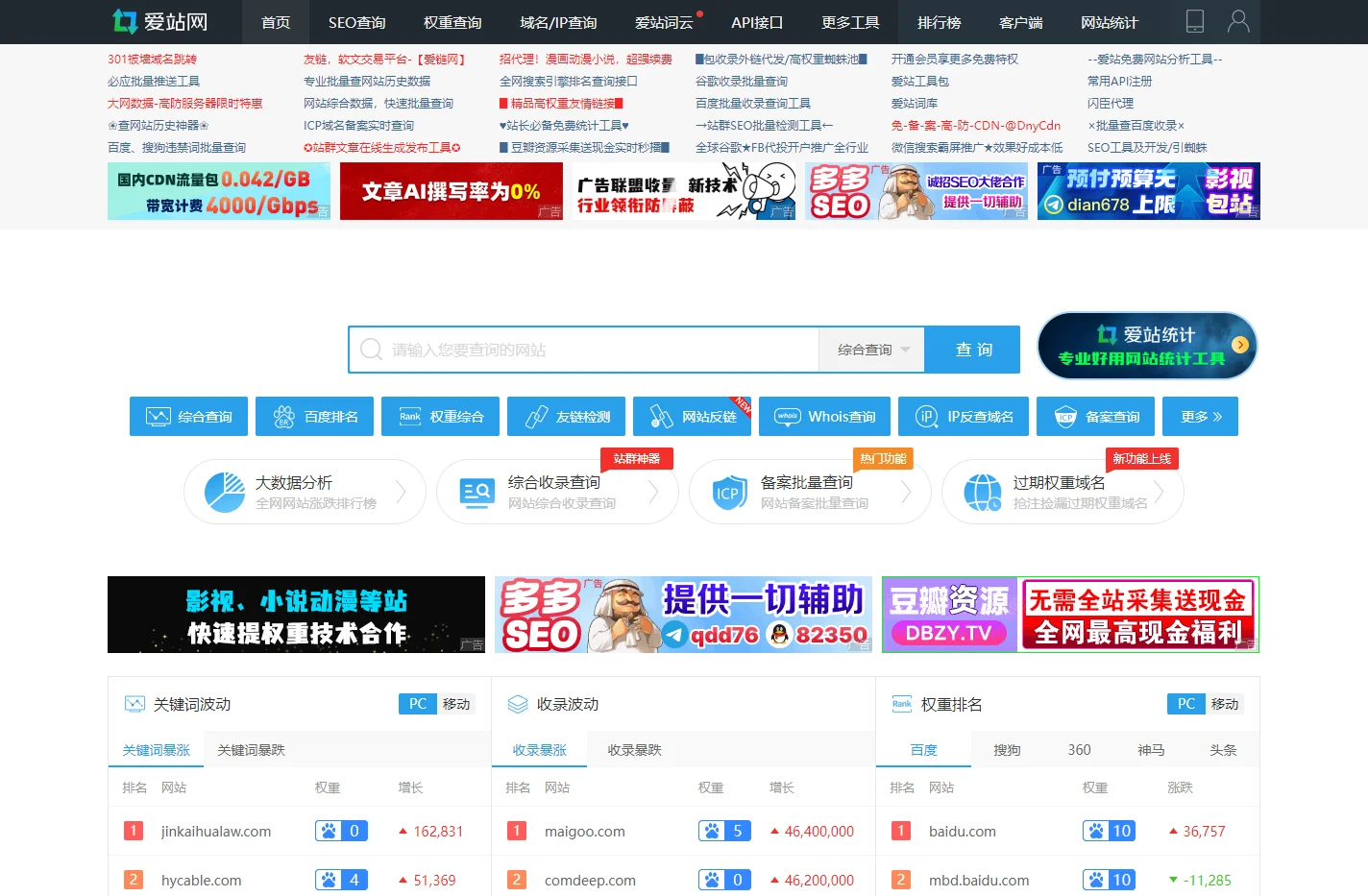Select the 关键词暴涨 tab
The height and width of the screenshot is (896, 1368).
click(156, 750)
